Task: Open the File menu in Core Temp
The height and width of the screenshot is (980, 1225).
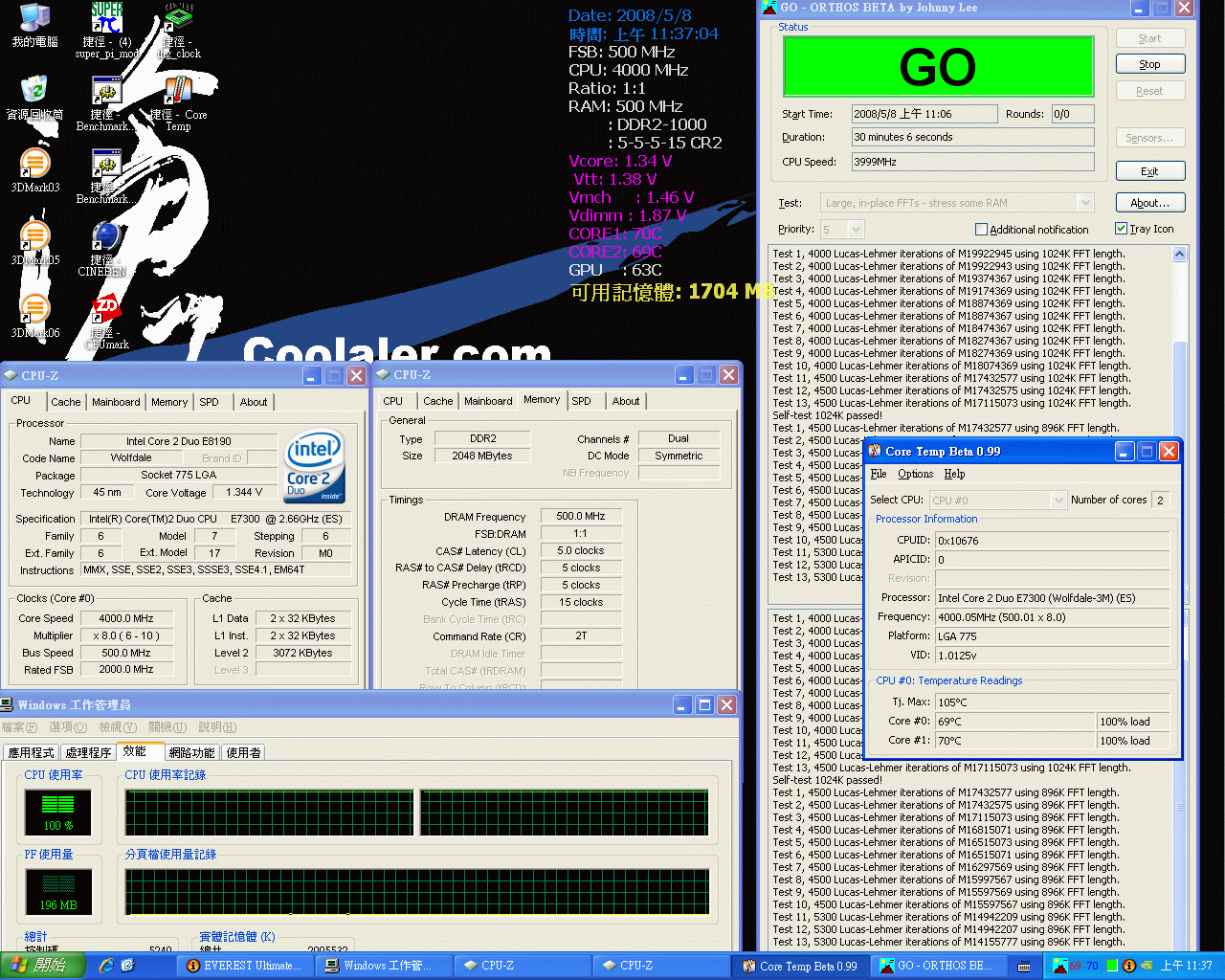Action: pyautogui.click(x=879, y=474)
